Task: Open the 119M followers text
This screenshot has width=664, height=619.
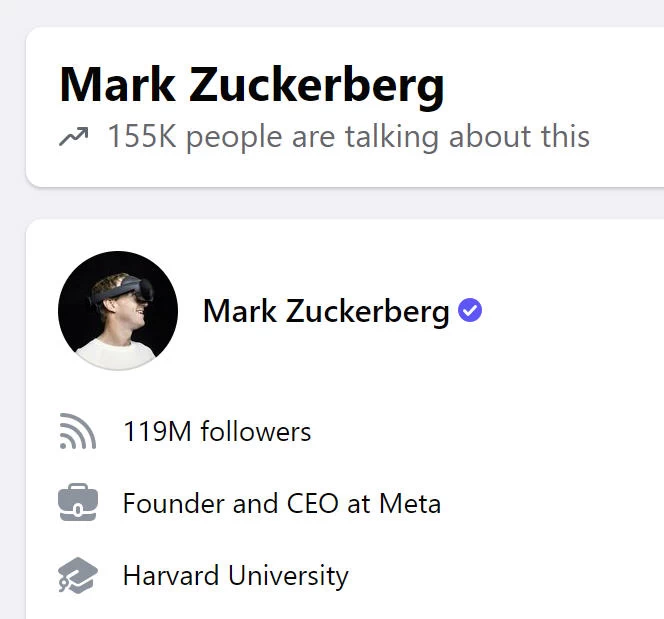Action: pyautogui.click(x=217, y=432)
